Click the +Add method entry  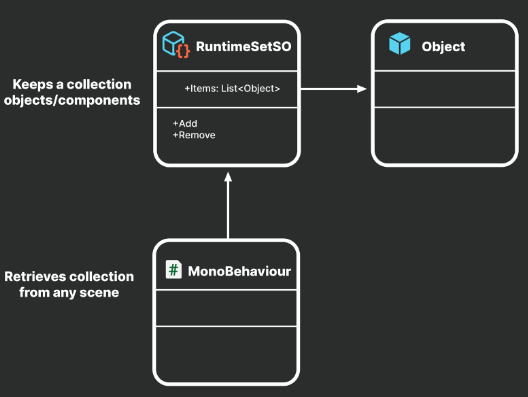[185, 124]
